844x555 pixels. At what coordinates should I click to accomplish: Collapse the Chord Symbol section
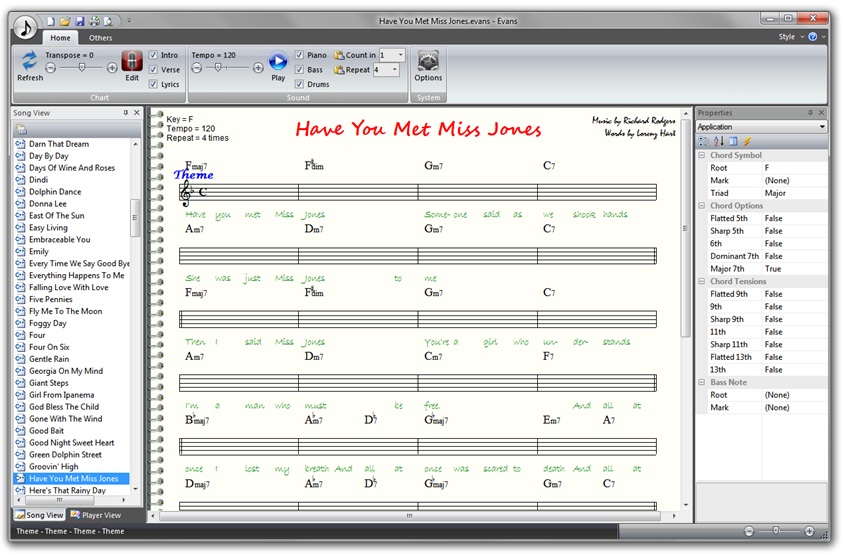click(x=701, y=155)
